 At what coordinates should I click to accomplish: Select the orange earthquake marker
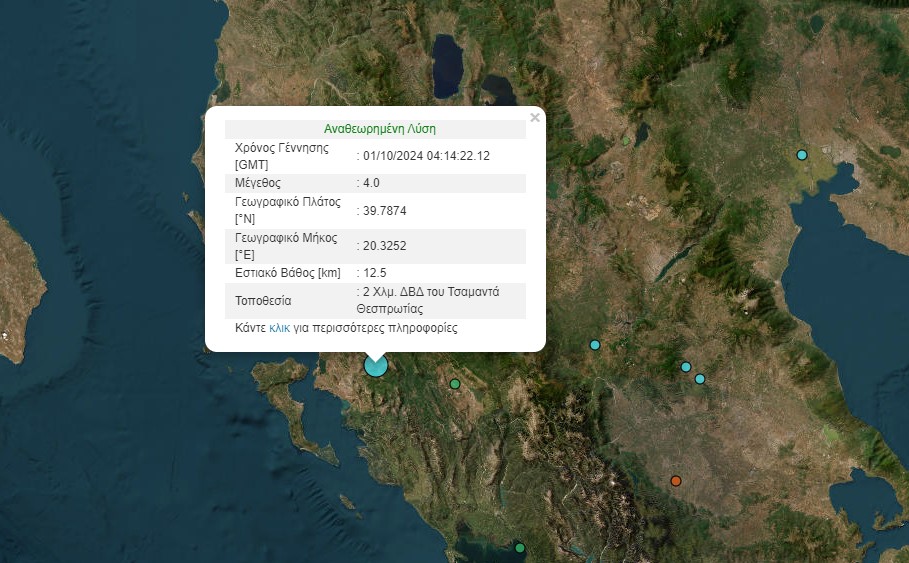coord(676,481)
